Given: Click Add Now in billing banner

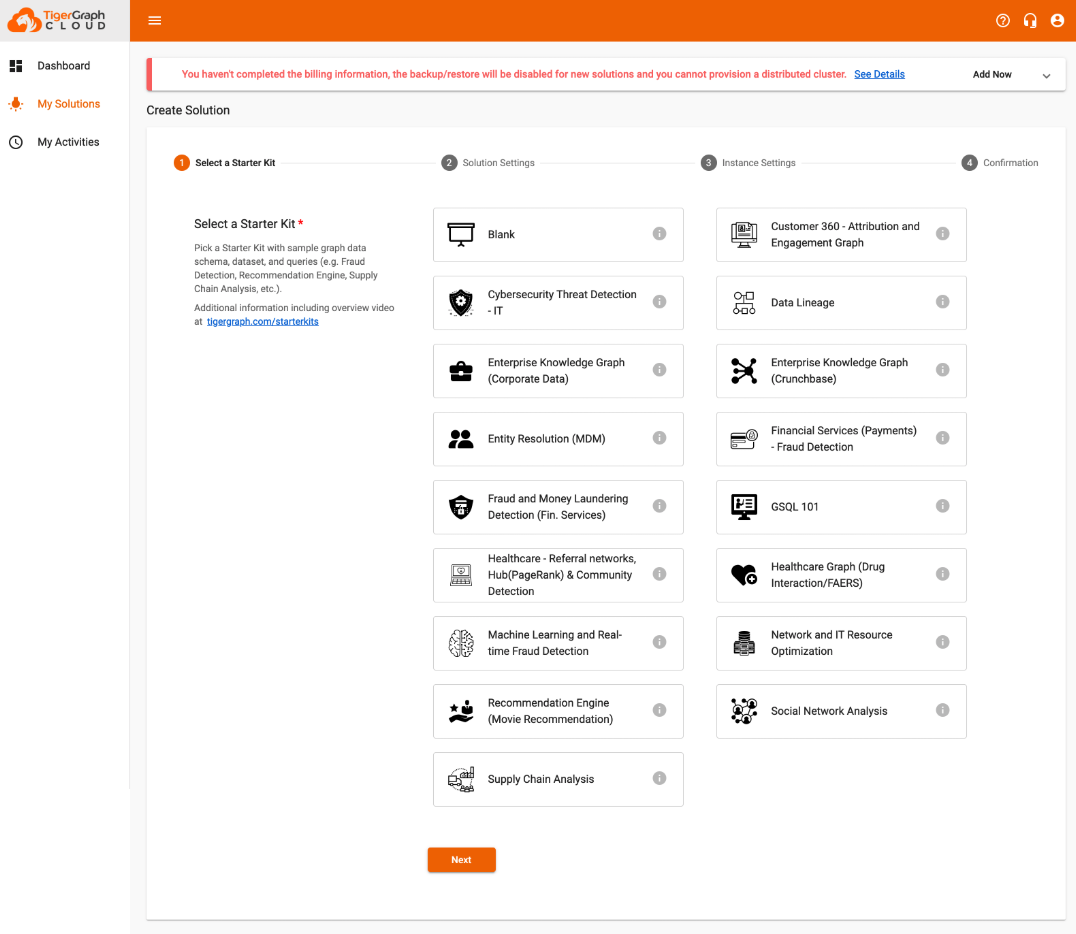Looking at the screenshot, I should 992,74.
